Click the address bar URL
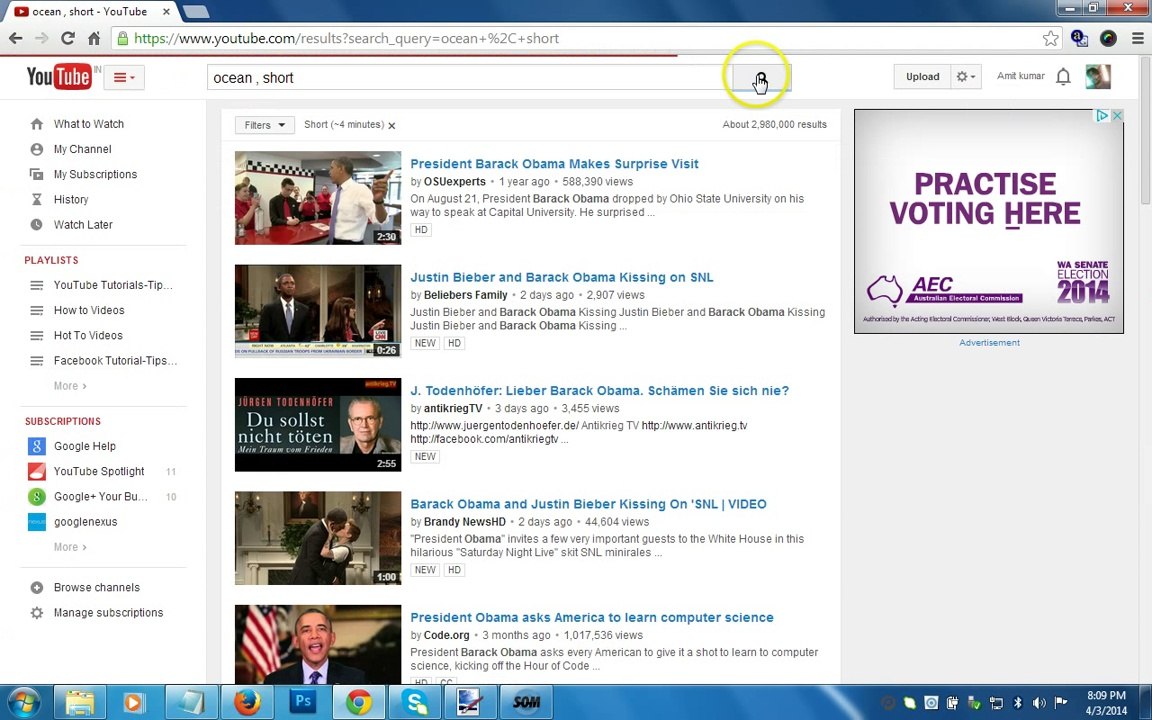Image resolution: width=1152 pixels, height=720 pixels. pyautogui.click(x=346, y=38)
